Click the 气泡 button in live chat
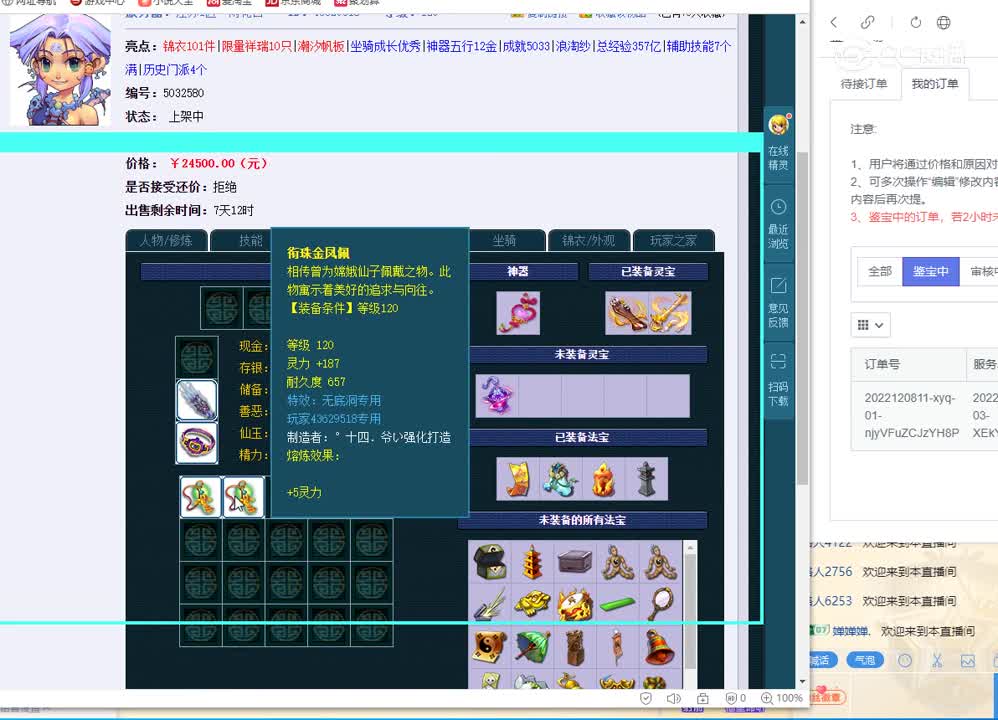Viewport: 998px width, 720px height. point(865,660)
